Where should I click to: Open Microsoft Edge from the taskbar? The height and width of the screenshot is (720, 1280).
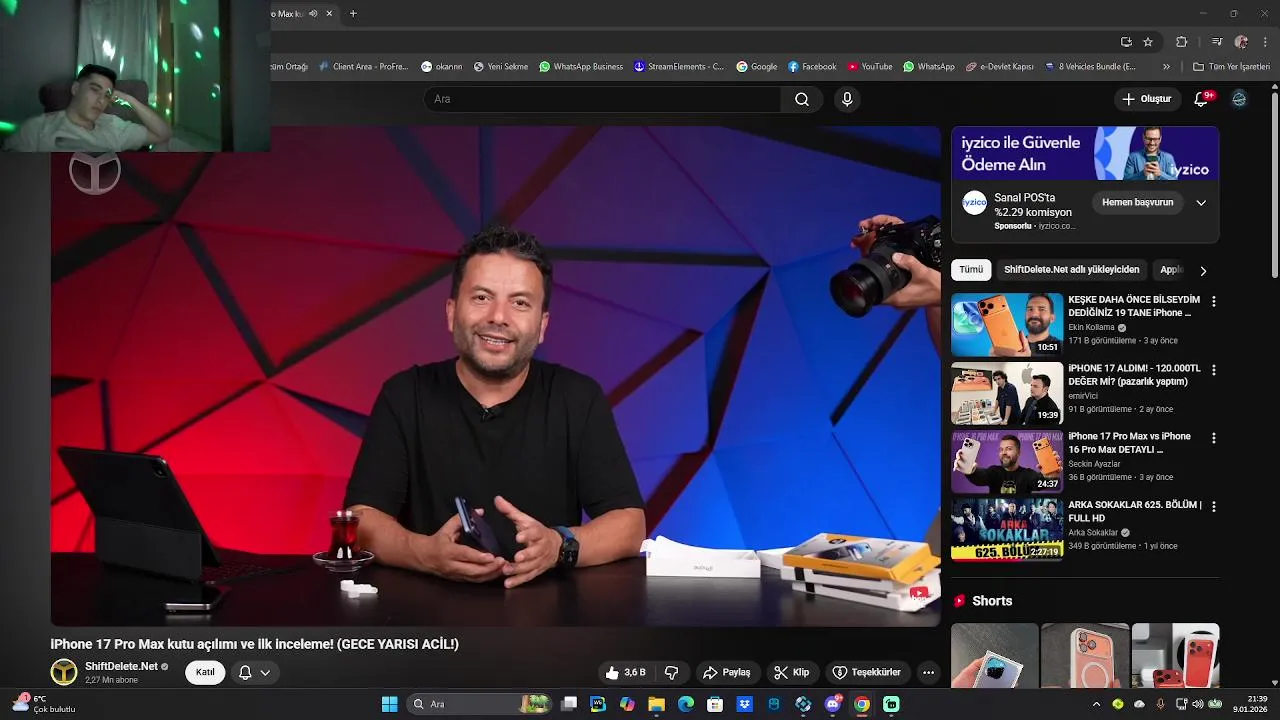point(686,704)
